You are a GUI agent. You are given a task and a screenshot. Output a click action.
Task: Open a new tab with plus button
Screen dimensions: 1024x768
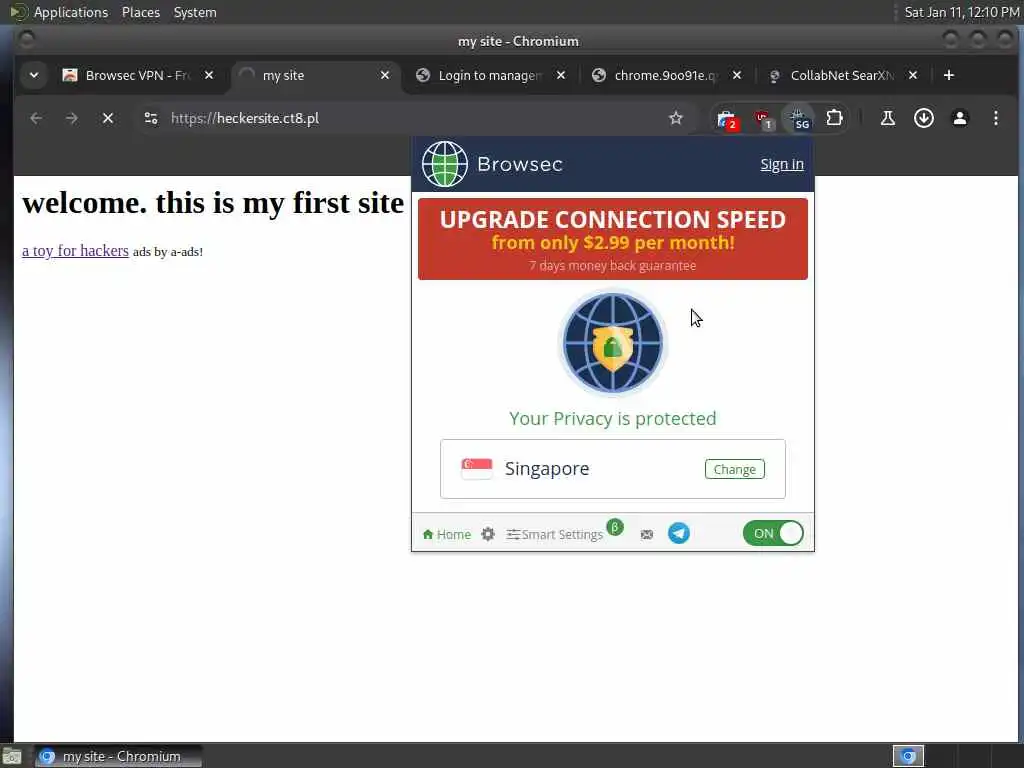(949, 75)
